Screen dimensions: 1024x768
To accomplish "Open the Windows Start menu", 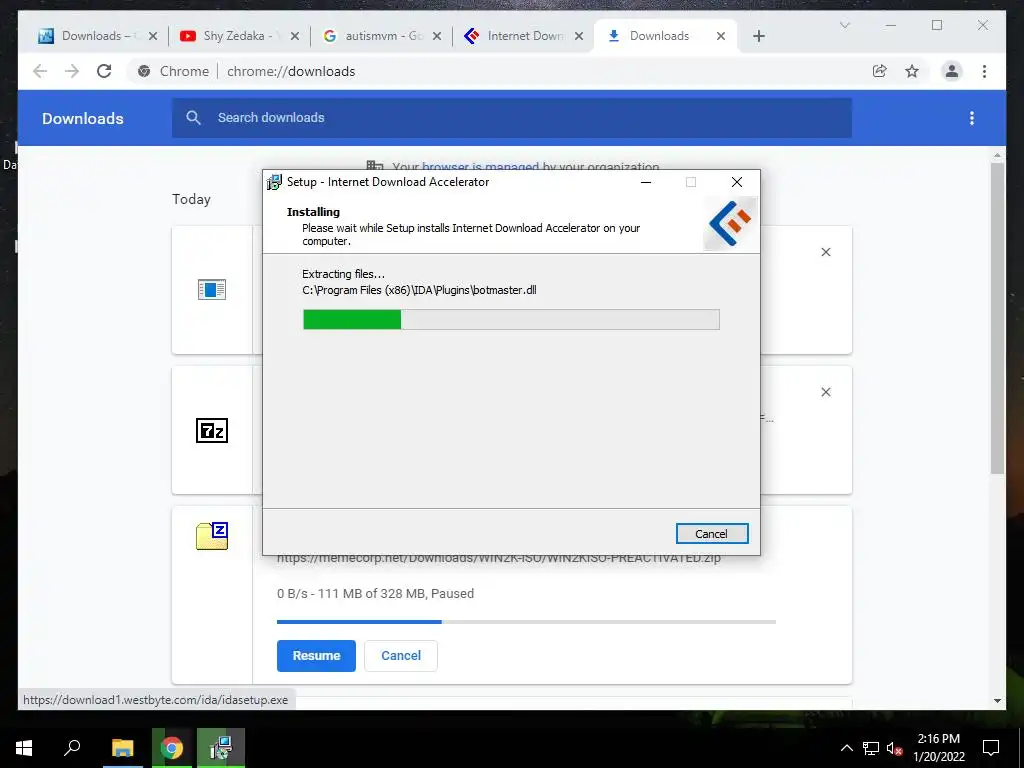I will pos(24,748).
